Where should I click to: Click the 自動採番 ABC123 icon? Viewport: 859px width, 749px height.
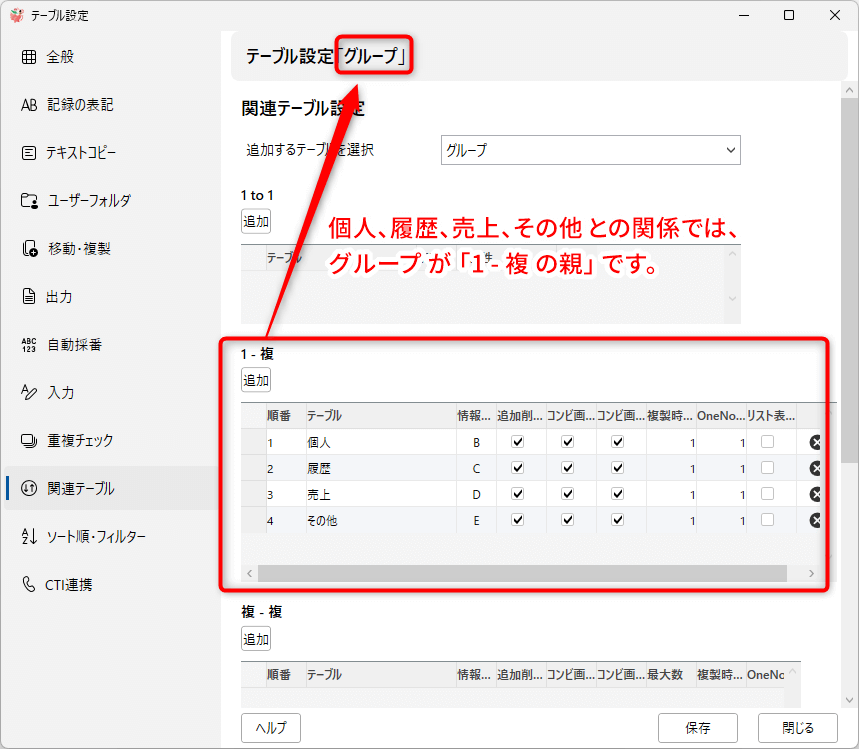(29, 345)
